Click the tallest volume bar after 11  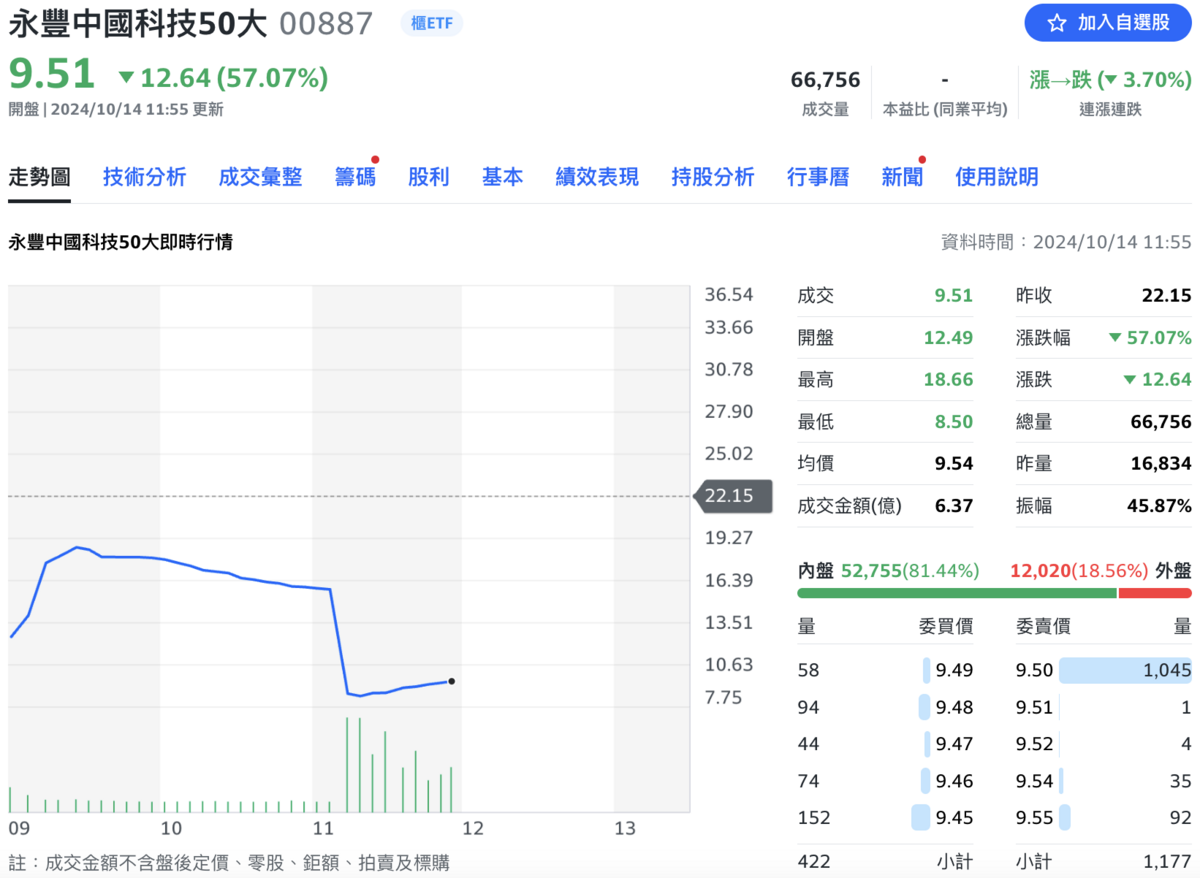pos(347,765)
